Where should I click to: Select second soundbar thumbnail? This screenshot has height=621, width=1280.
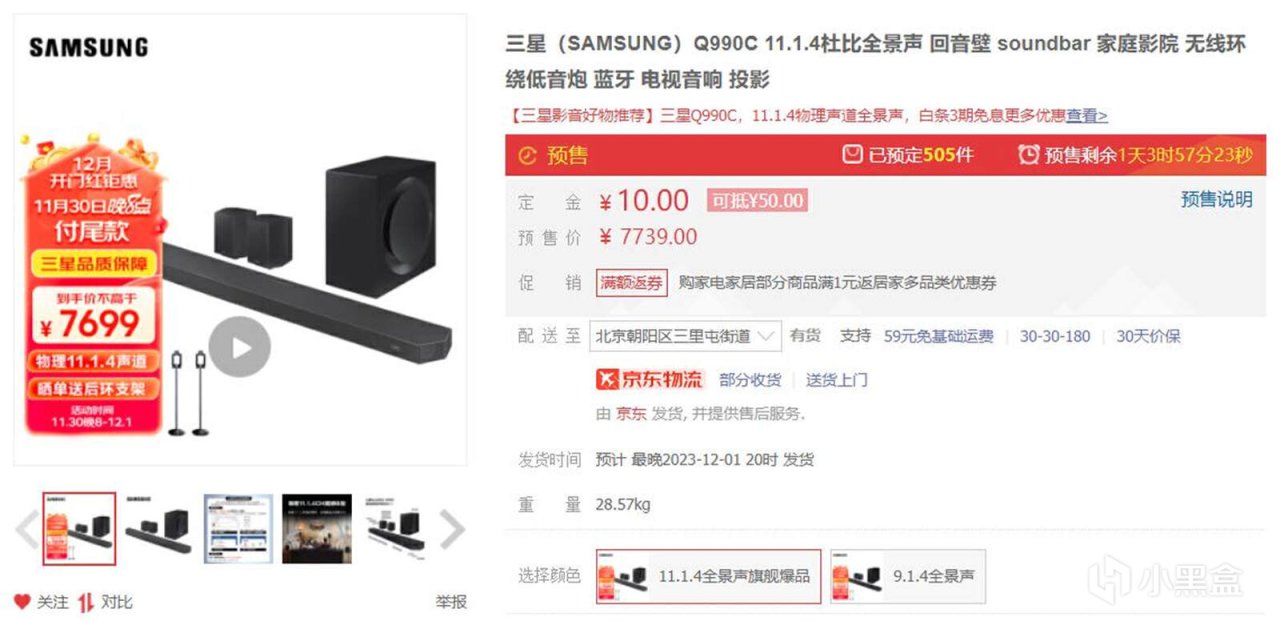[158, 529]
